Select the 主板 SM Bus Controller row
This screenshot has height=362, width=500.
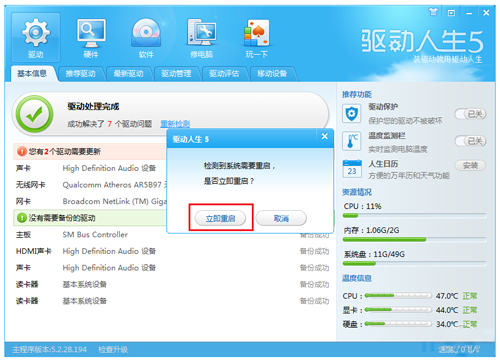[x=173, y=235]
